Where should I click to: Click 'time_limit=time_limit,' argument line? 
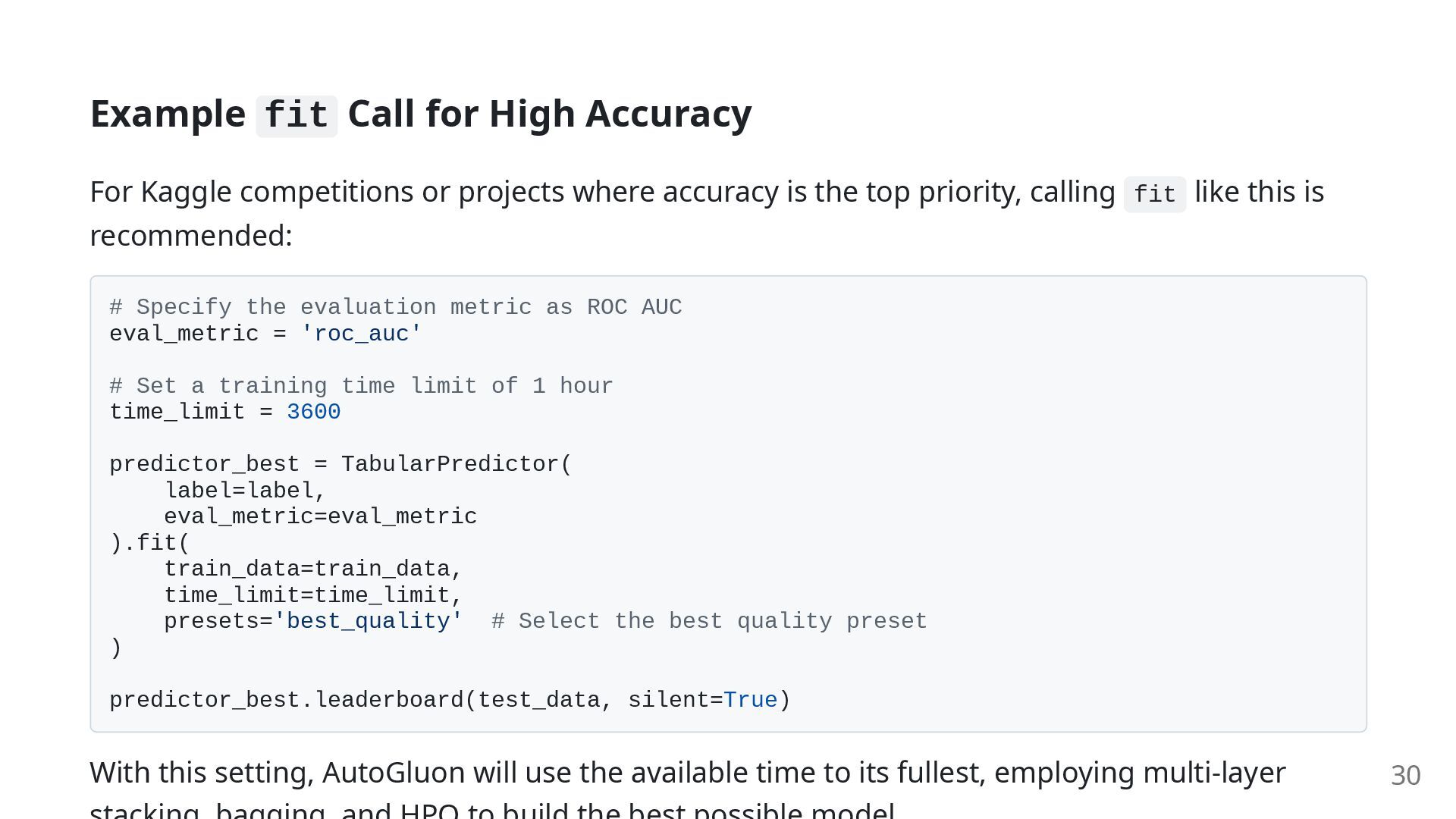click(313, 595)
